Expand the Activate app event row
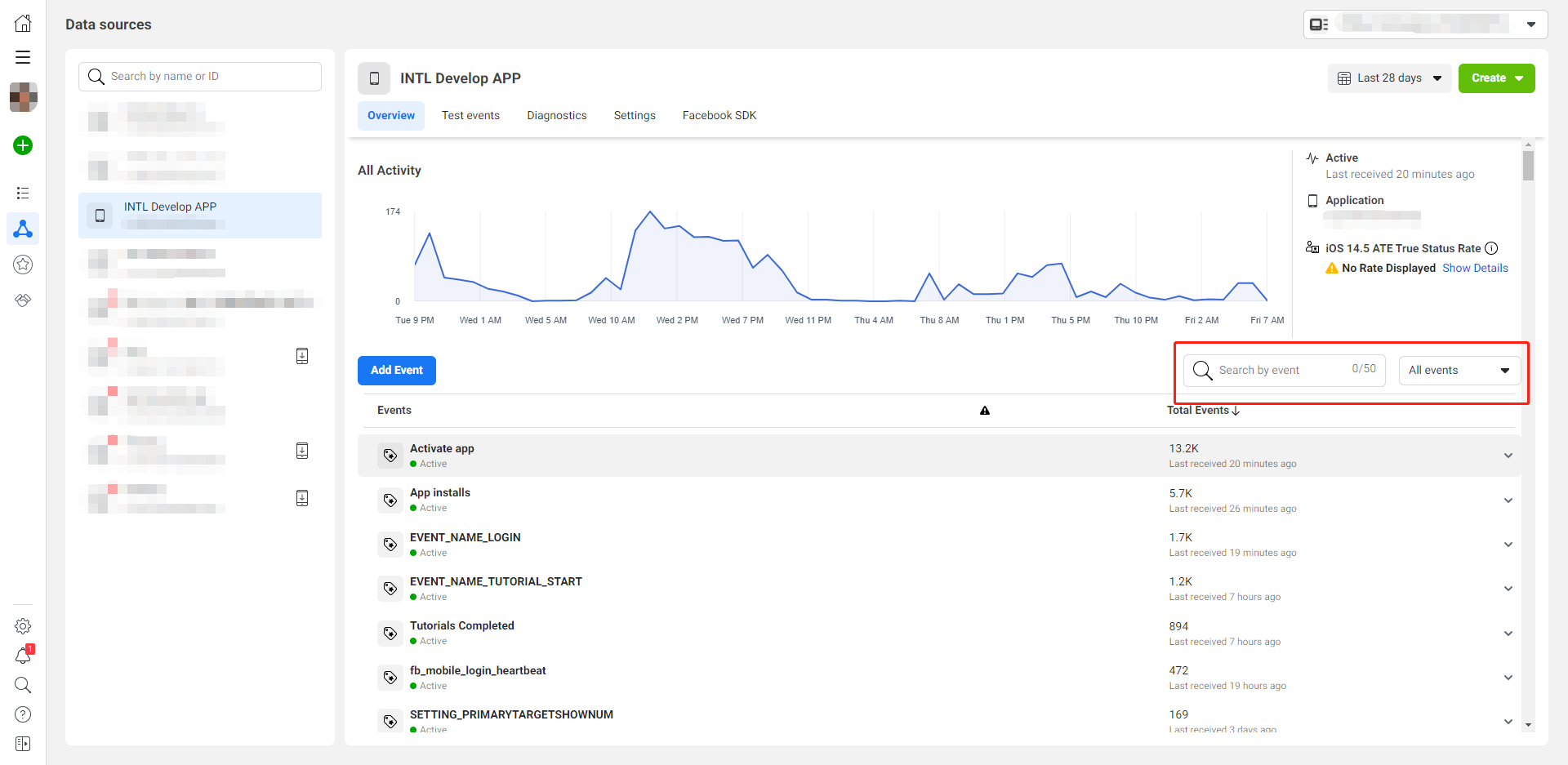 tap(1508, 456)
